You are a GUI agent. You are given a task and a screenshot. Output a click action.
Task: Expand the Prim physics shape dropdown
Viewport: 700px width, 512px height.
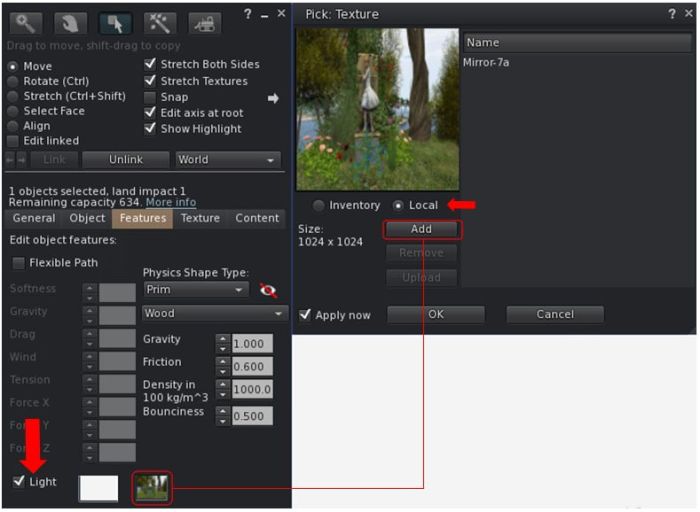pyautogui.click(x=195, y=290)
